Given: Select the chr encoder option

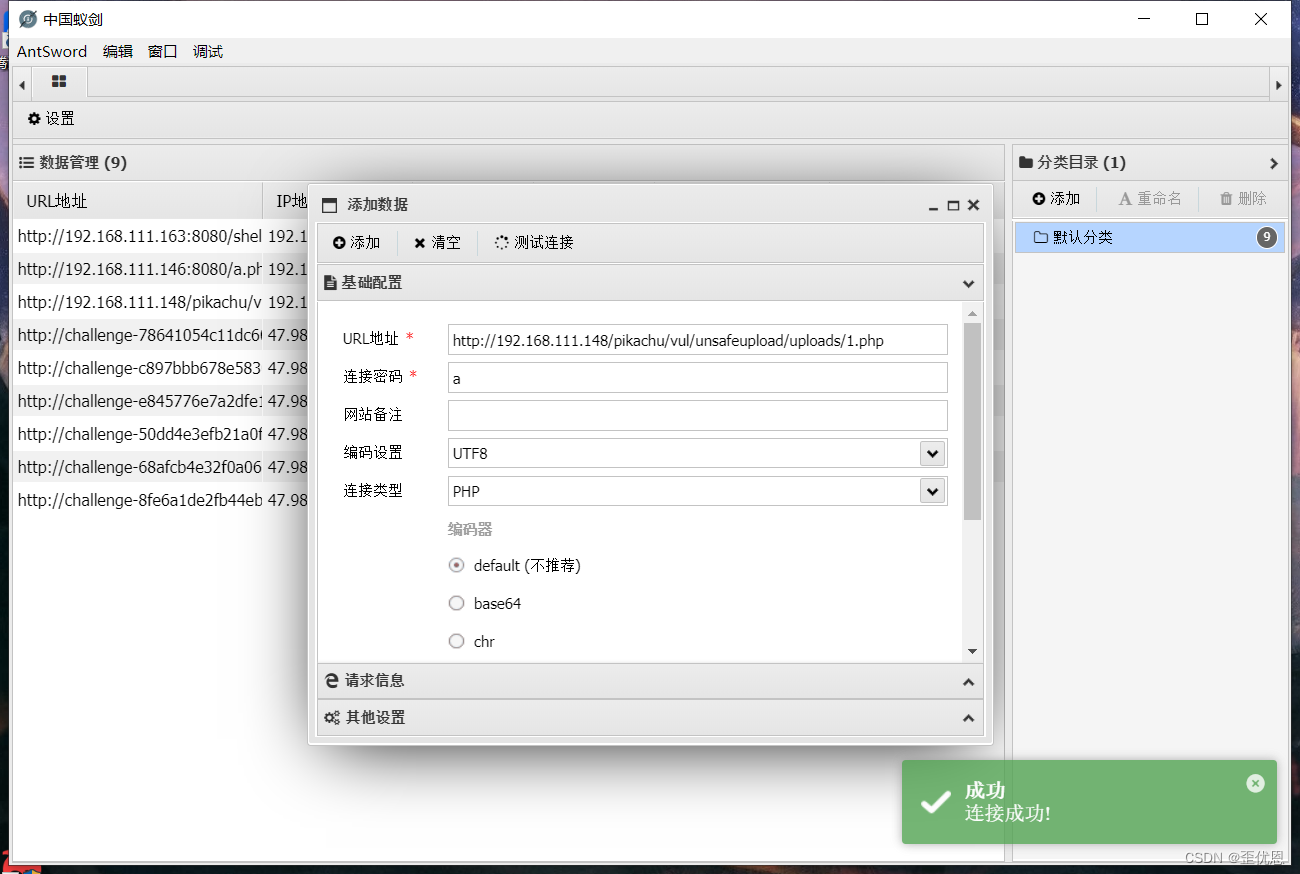Looking at the screenshot, I should [456, 641].
